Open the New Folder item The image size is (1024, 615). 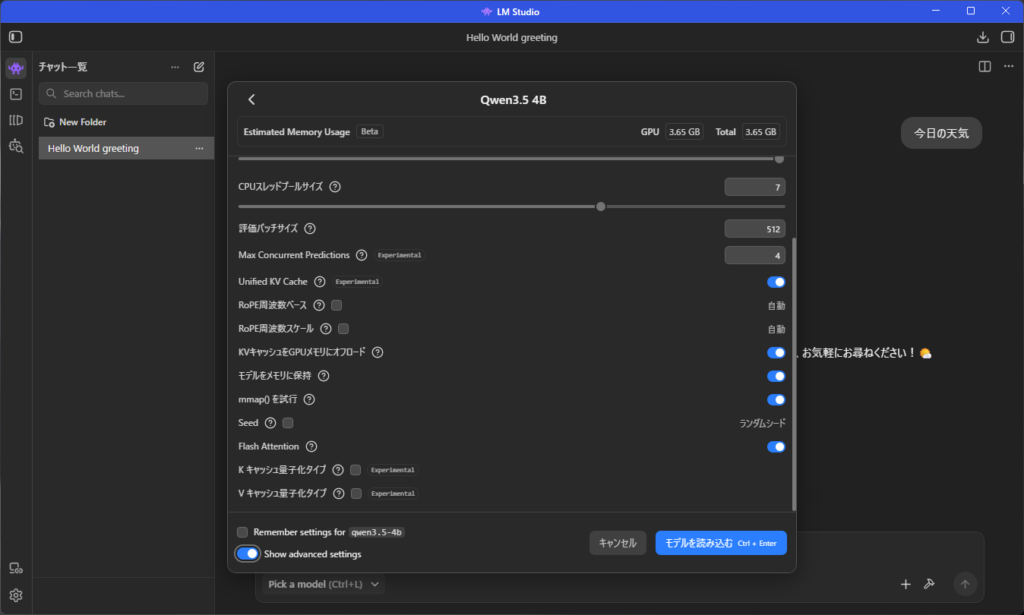point(82,122)
